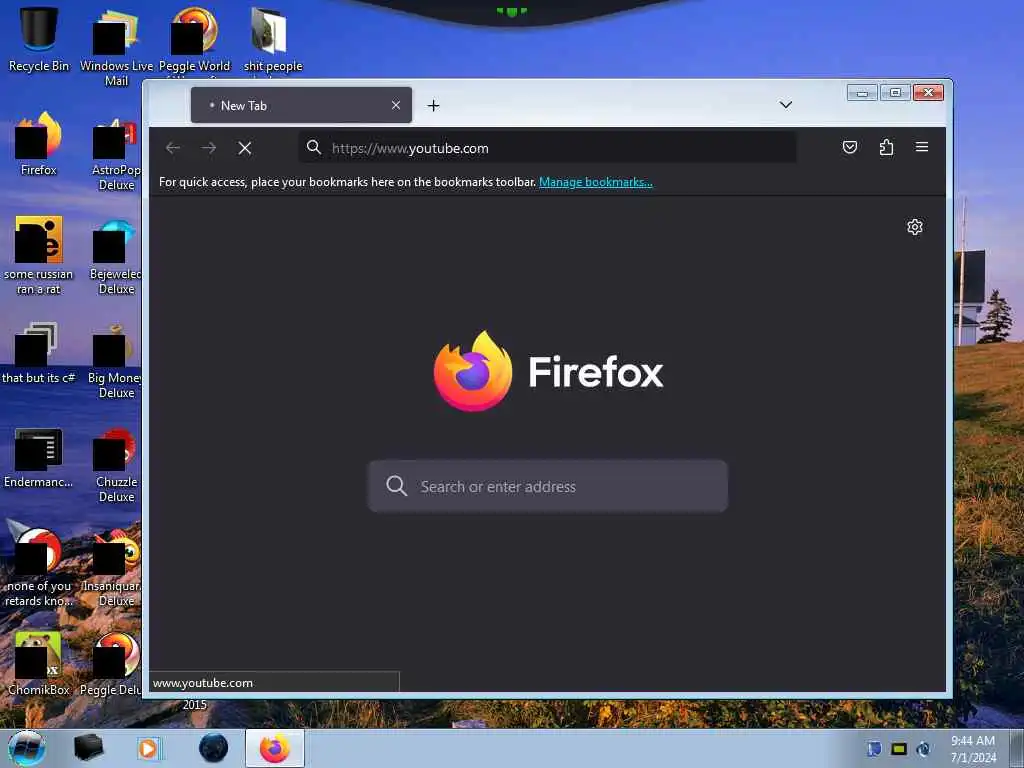Screen dimensions: 1024x768
Task: Select the Firefox desktop shortcut
Action: [39, 144]
